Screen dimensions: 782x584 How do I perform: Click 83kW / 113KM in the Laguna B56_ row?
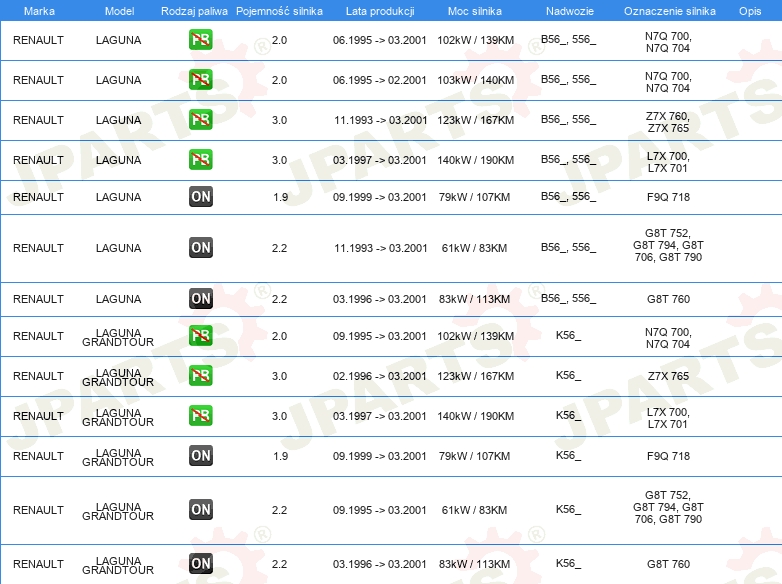click(474, 299)
